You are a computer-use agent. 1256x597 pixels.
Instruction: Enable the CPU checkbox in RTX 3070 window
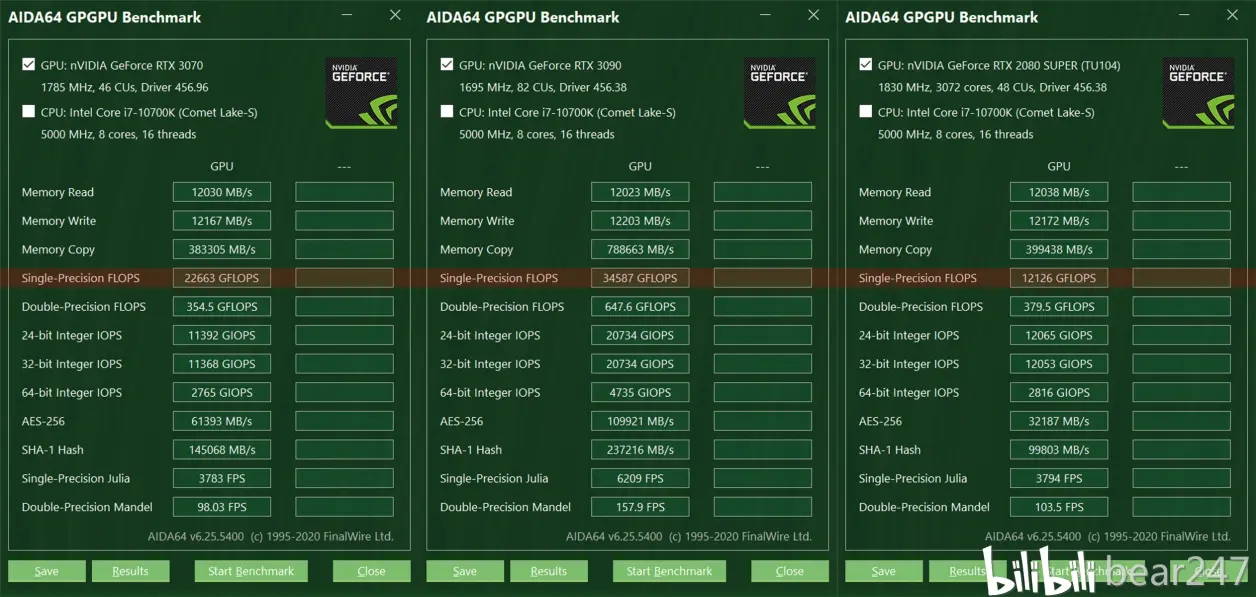click(x=28, y=111)
